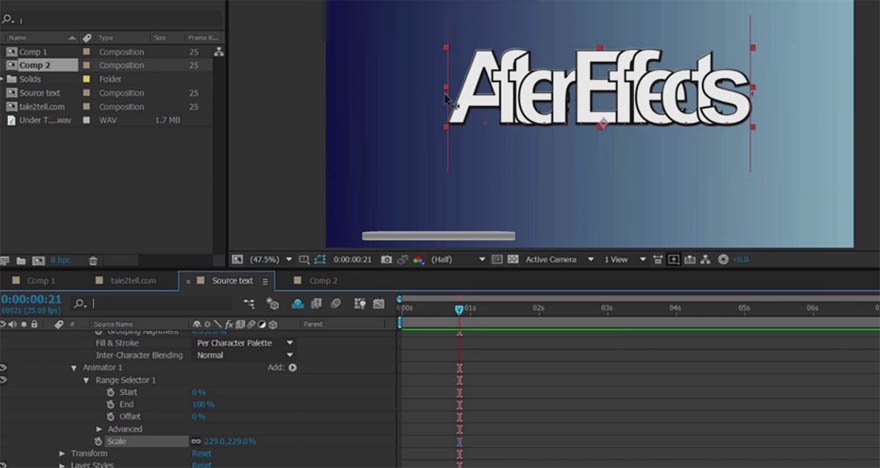Click the Show Snapshot icon
This screenshot has width=880, height=468.
[x=402, y=259]
